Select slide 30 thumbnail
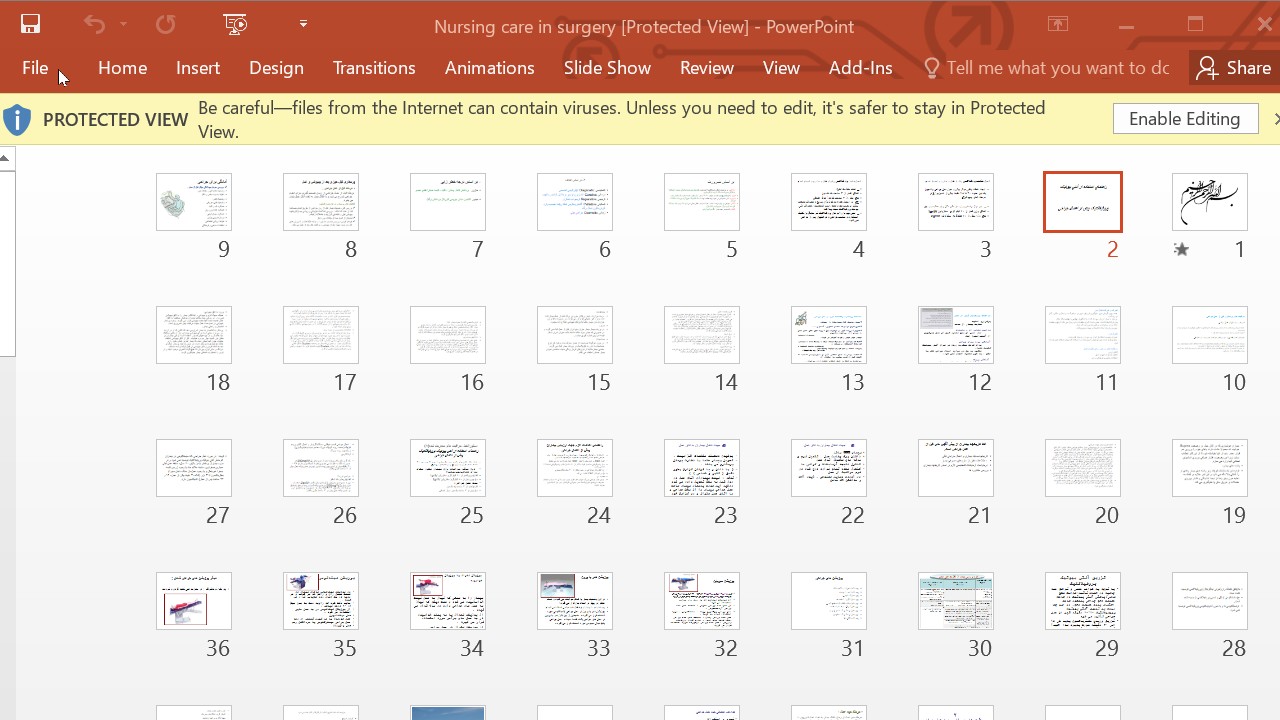 956,601
